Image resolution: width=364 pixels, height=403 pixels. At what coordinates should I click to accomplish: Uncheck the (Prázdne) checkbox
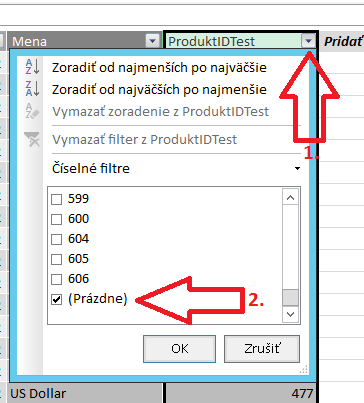[57, 299]
